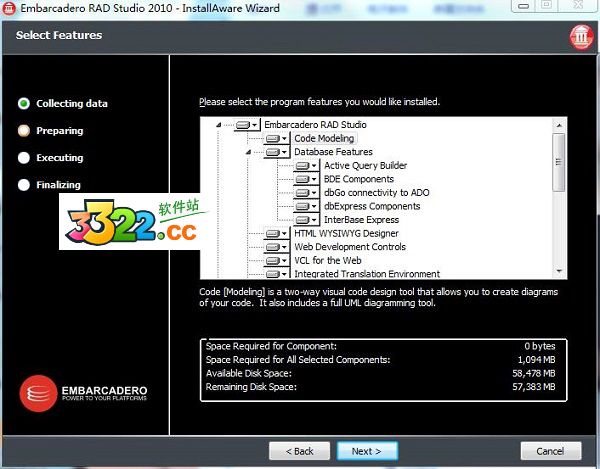The image size is (600, 469).
Task: Open HTML WYSIWYG Designer install dropdown
Action: coord(277,234)
